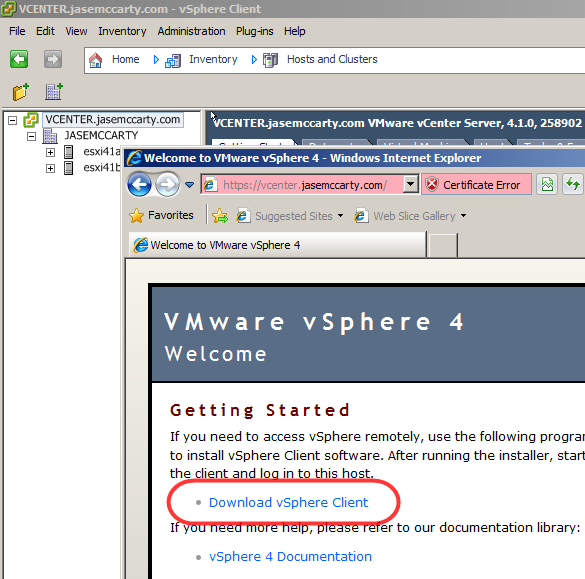Viewport: 585px width, 579px height.
Task: Open the IE address bar dropdown
Action: 410,184
